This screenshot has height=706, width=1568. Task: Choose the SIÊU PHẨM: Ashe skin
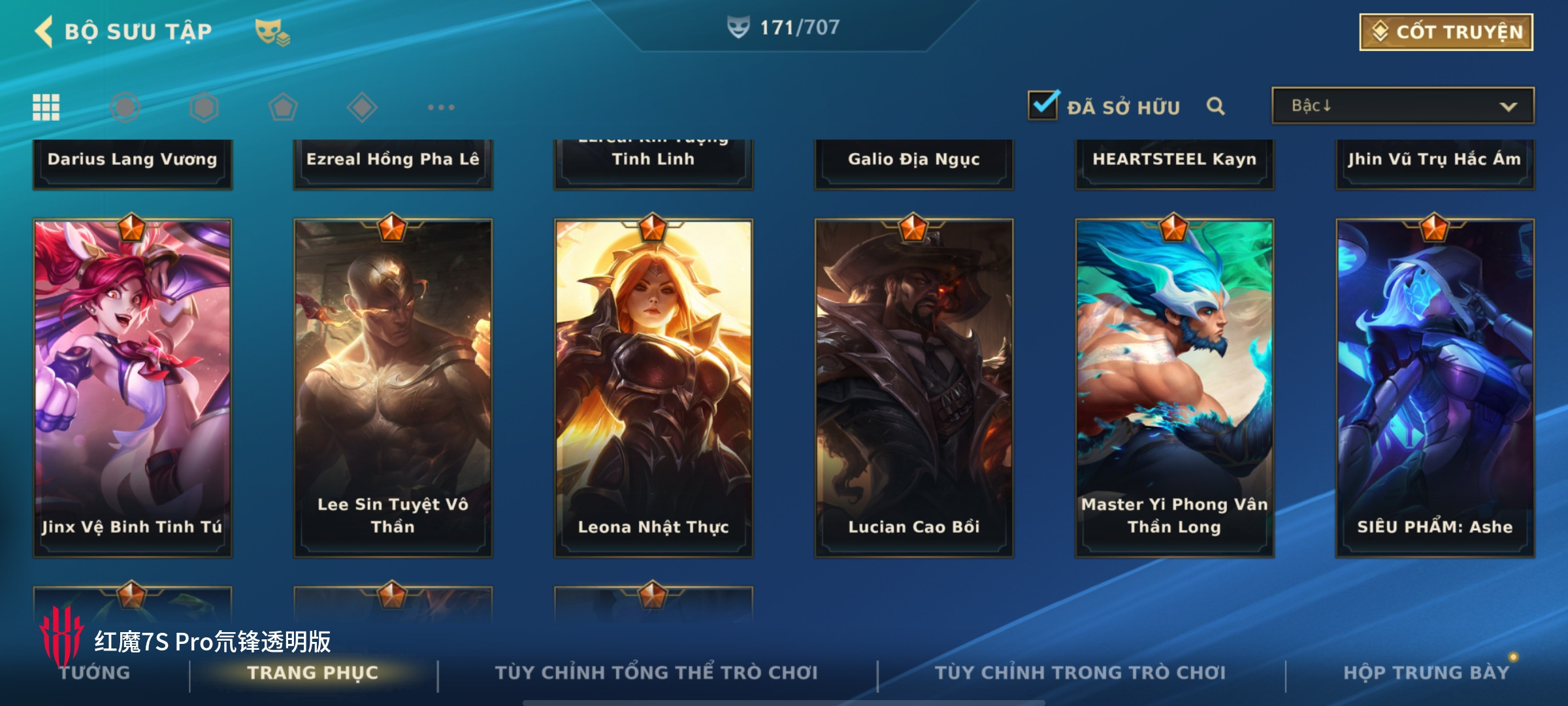point(1435,388)
